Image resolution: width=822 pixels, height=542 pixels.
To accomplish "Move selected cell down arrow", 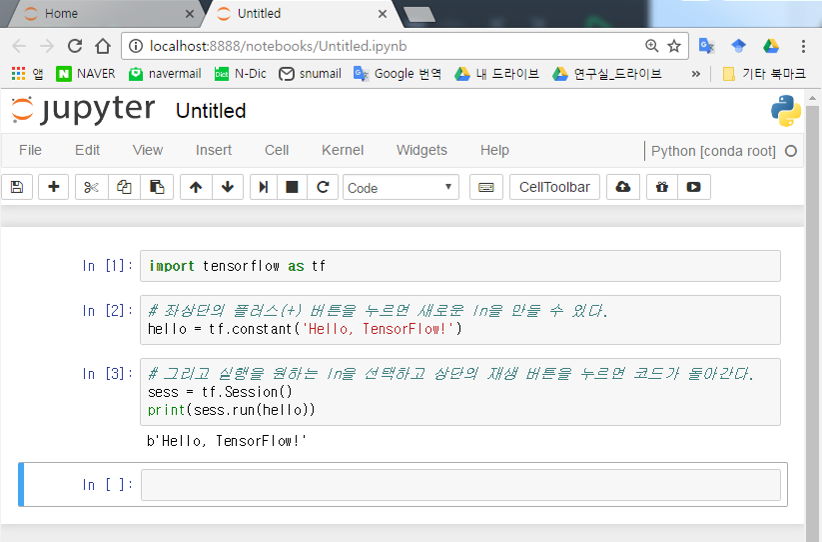I will click(228, 187).
